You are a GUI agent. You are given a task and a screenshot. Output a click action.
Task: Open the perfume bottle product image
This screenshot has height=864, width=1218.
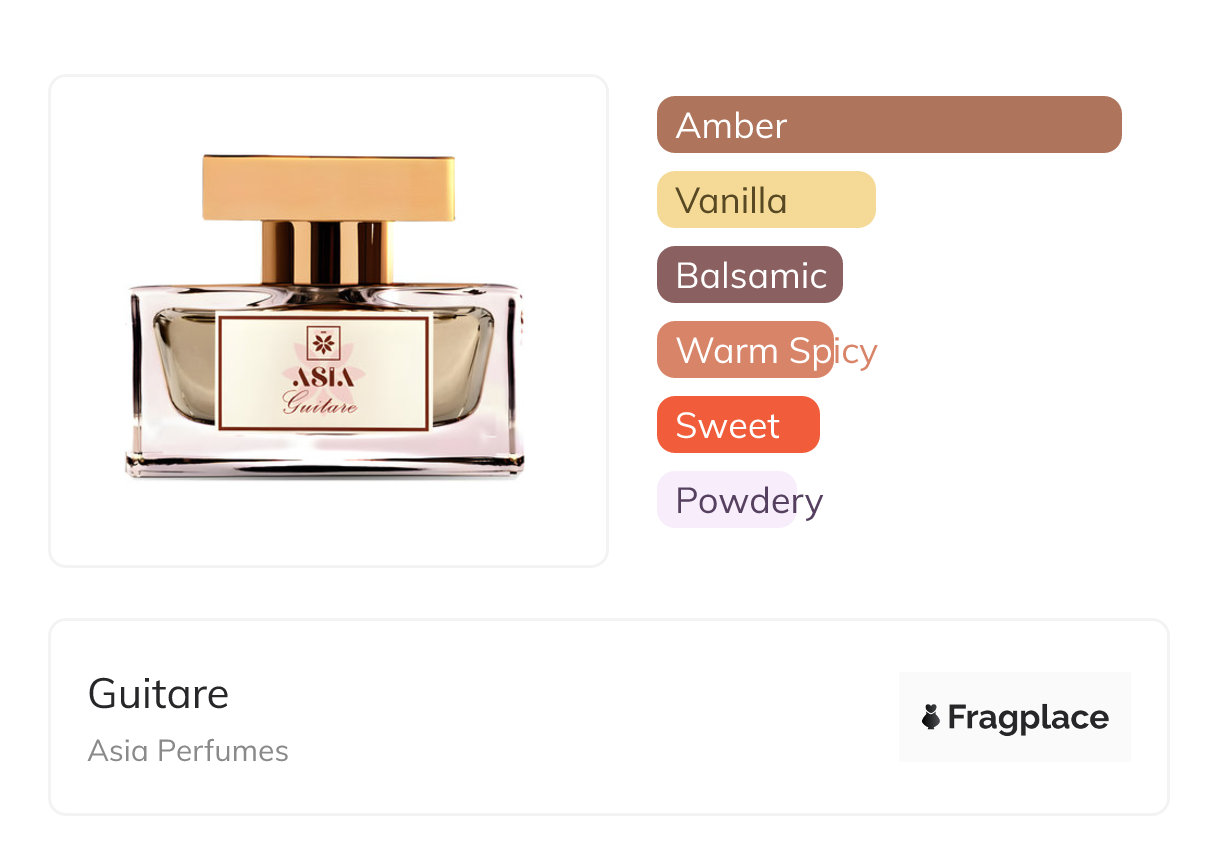point(328,321)
